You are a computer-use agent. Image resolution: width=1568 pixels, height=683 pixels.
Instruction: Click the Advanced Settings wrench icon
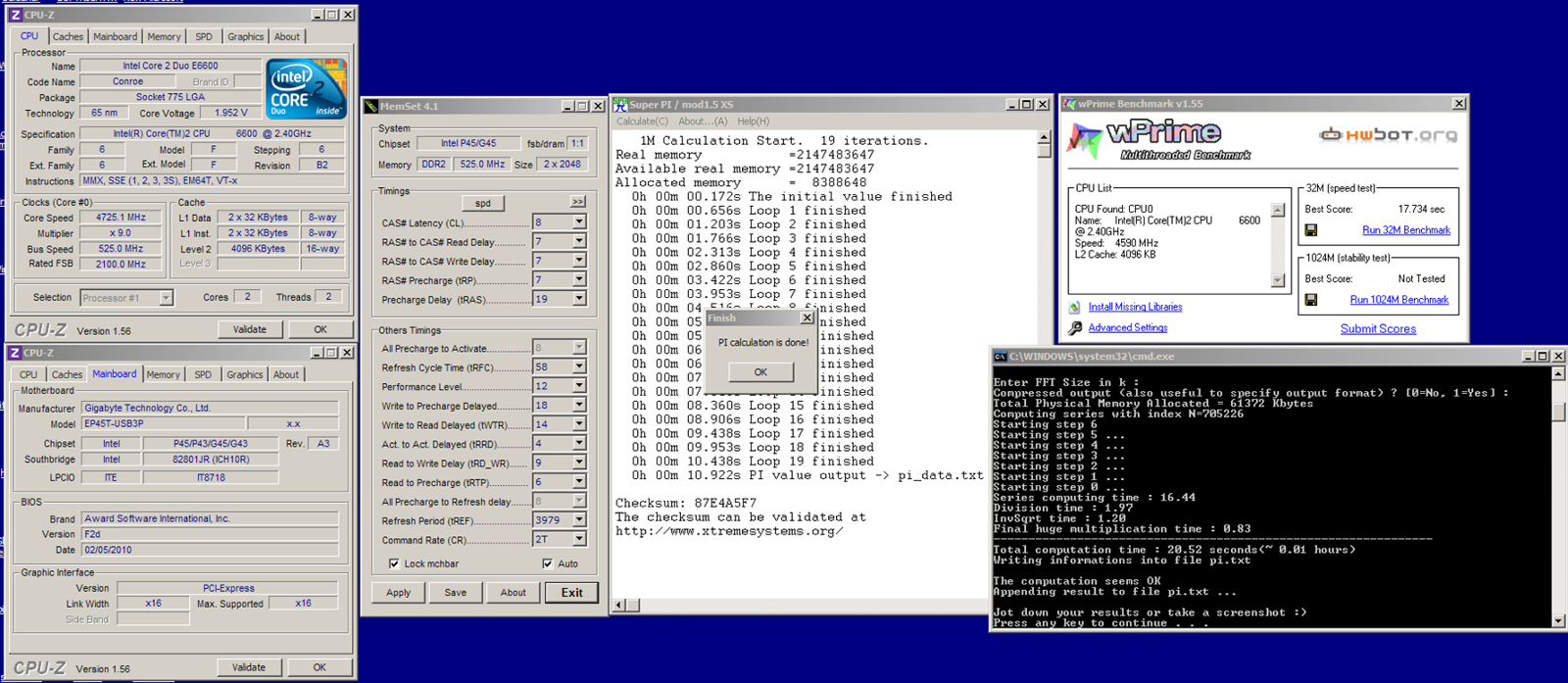pyautogui.click(x=1075, y=328)
